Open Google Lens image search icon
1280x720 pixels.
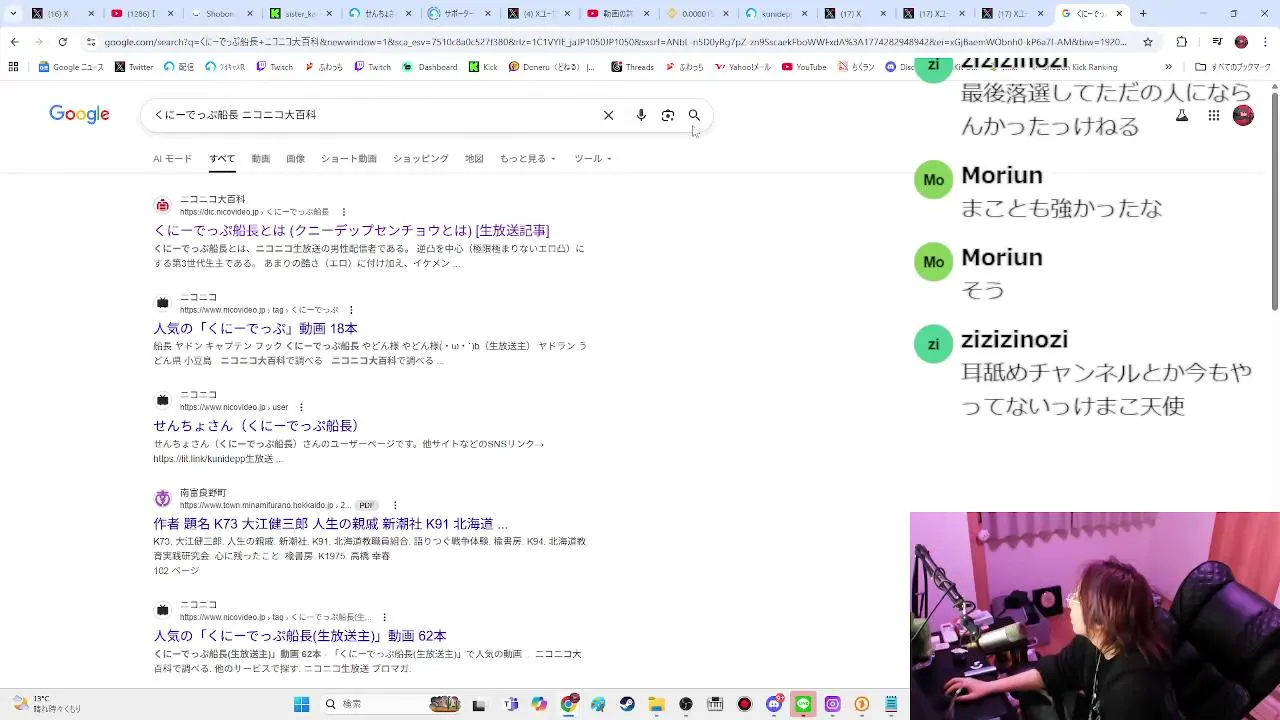point(668,115)
